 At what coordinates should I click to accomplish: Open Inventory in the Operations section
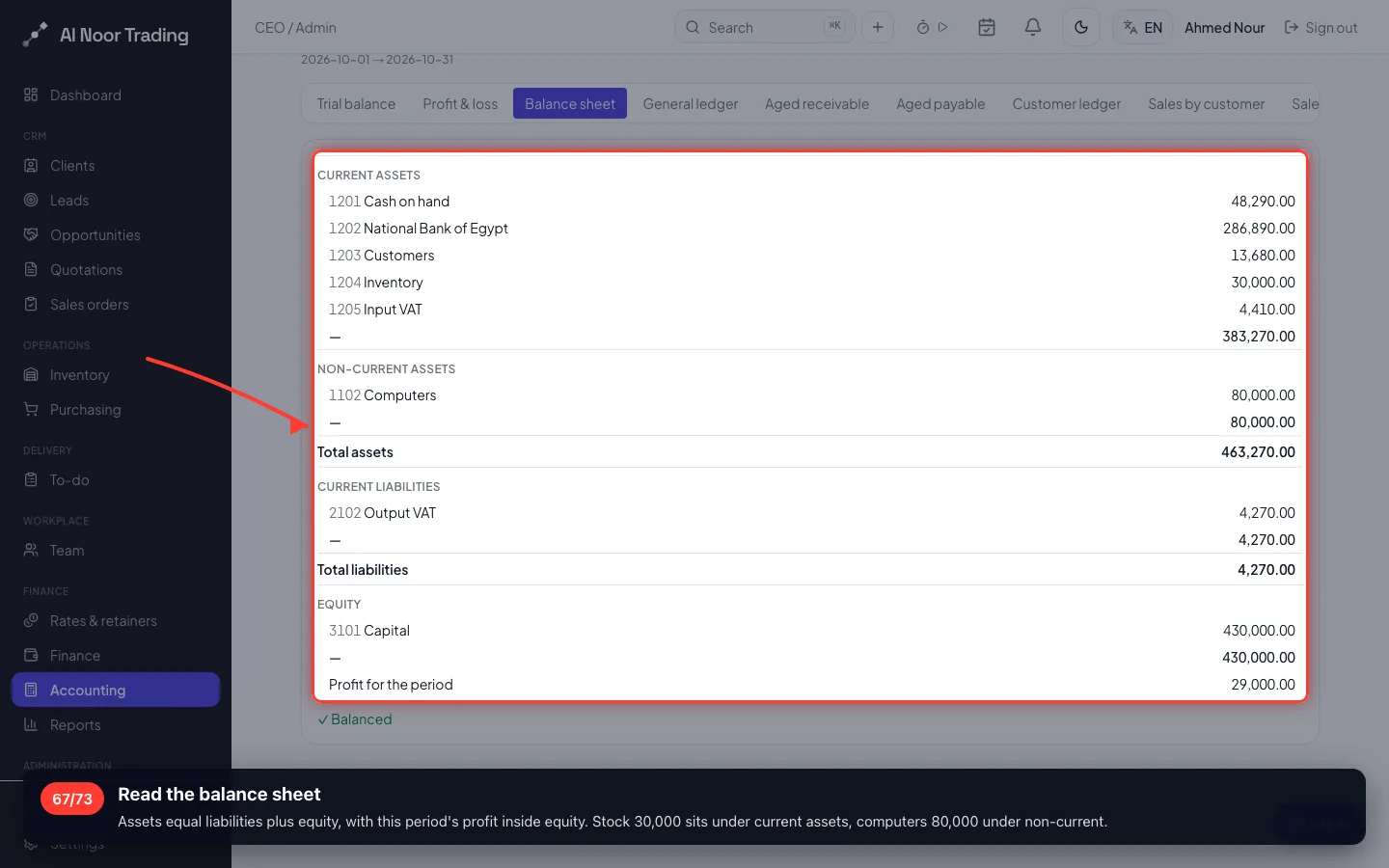click(79, 374)
